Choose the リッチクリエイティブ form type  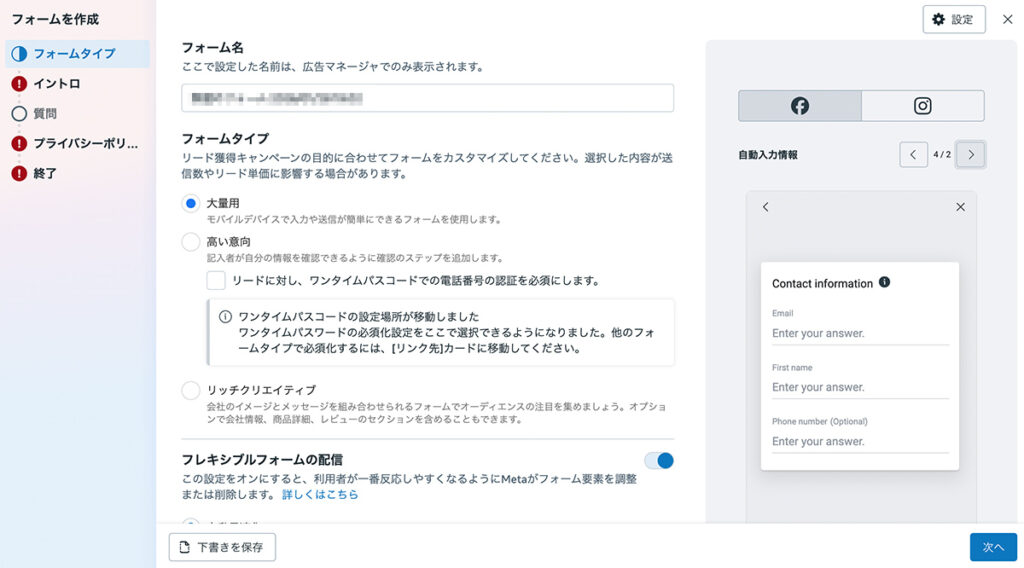coord(190,390)
